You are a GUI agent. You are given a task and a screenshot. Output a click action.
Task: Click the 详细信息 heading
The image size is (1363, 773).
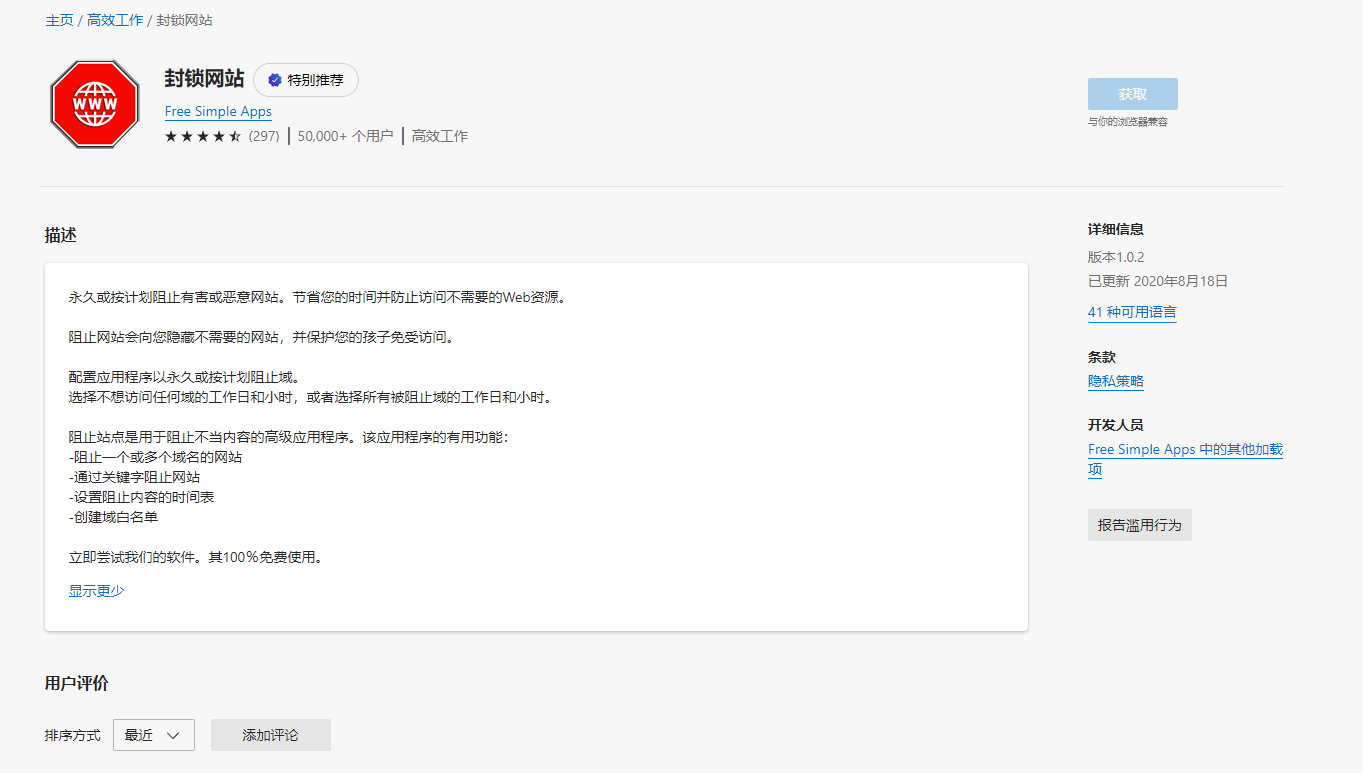coord(1116,229)
